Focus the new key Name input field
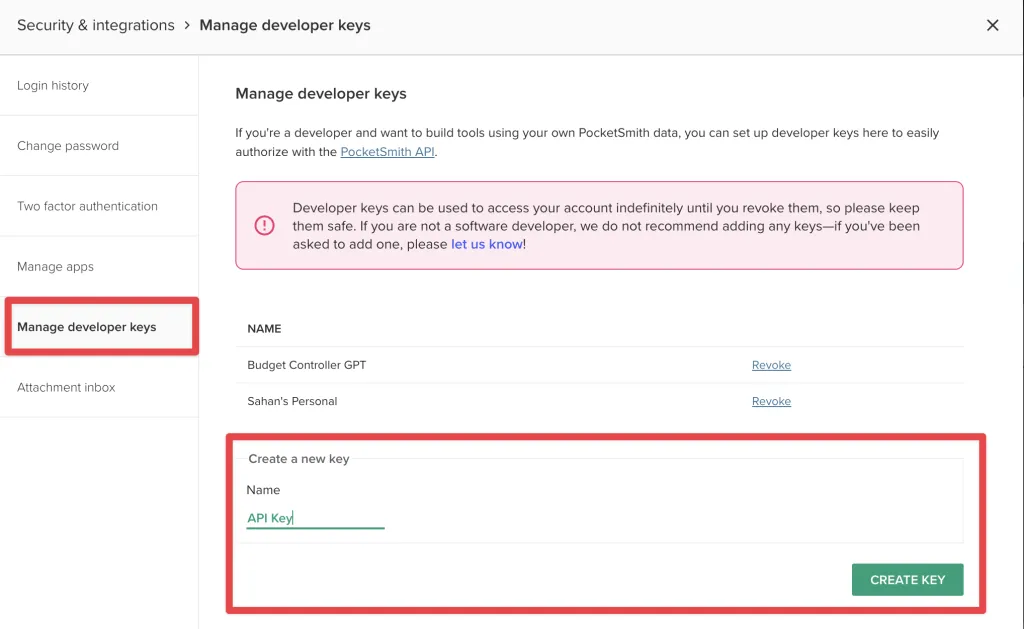 pos(315,518)
